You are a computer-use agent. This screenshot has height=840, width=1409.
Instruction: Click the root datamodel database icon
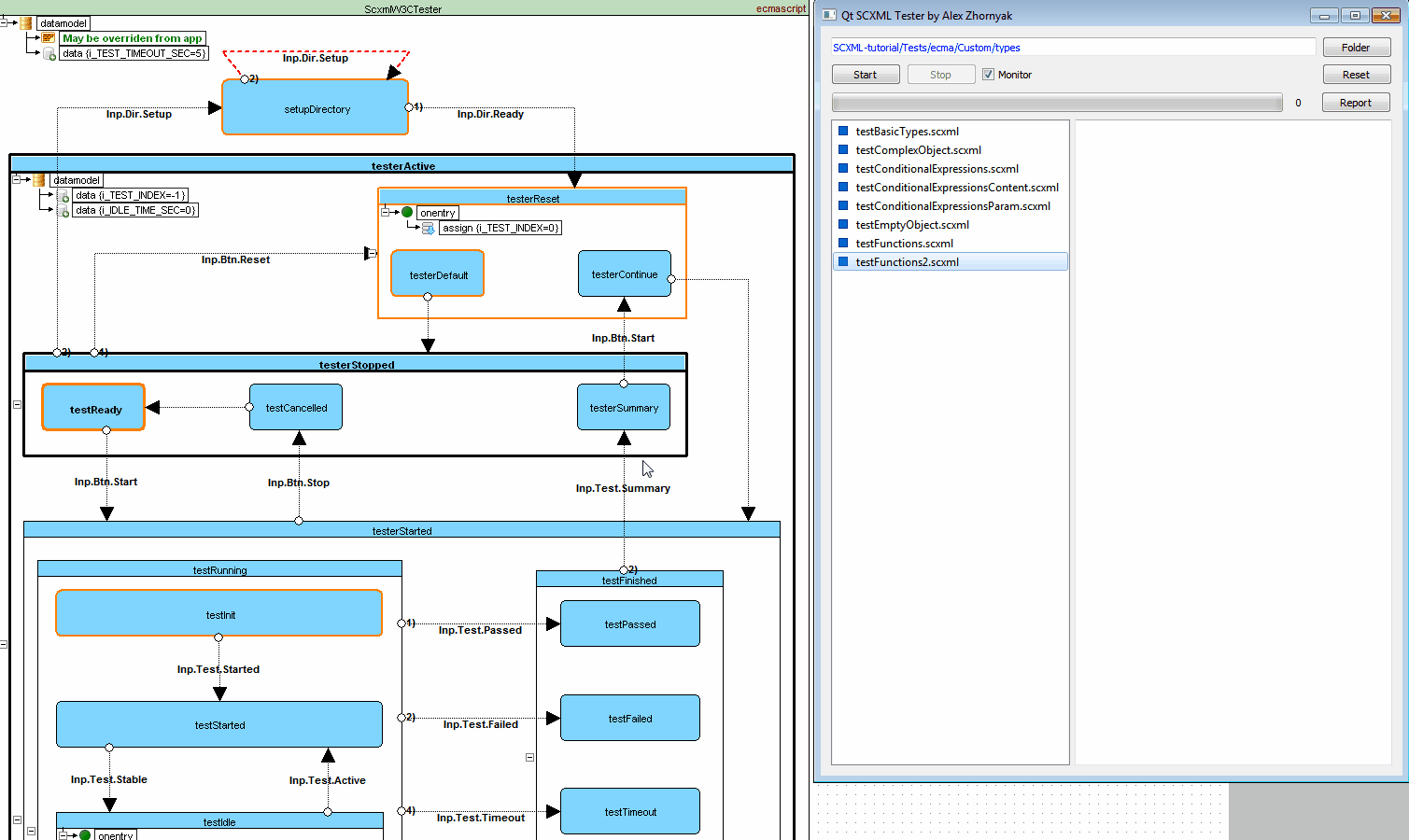[x=26, y=23]
